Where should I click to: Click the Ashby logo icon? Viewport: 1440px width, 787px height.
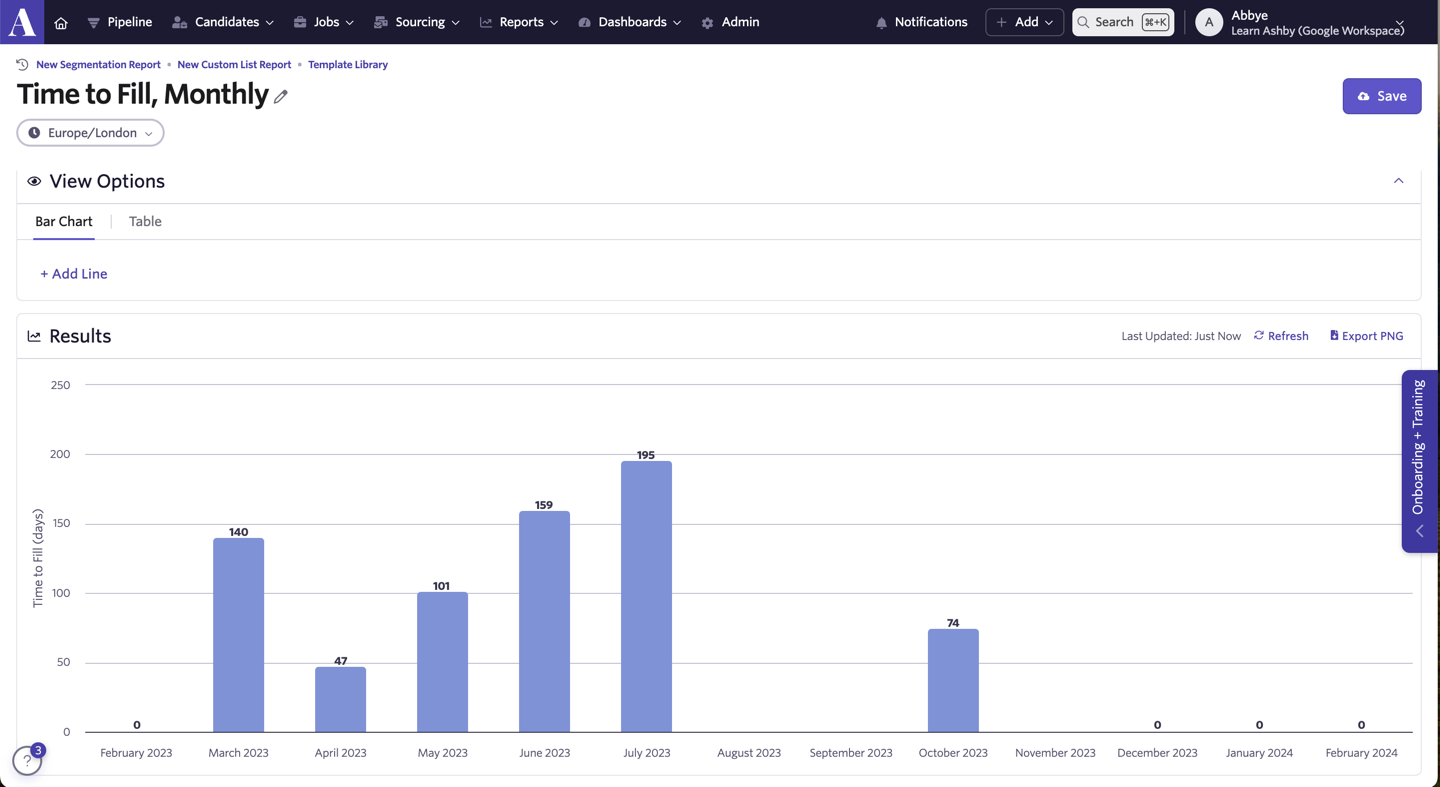tap(22, 21)
